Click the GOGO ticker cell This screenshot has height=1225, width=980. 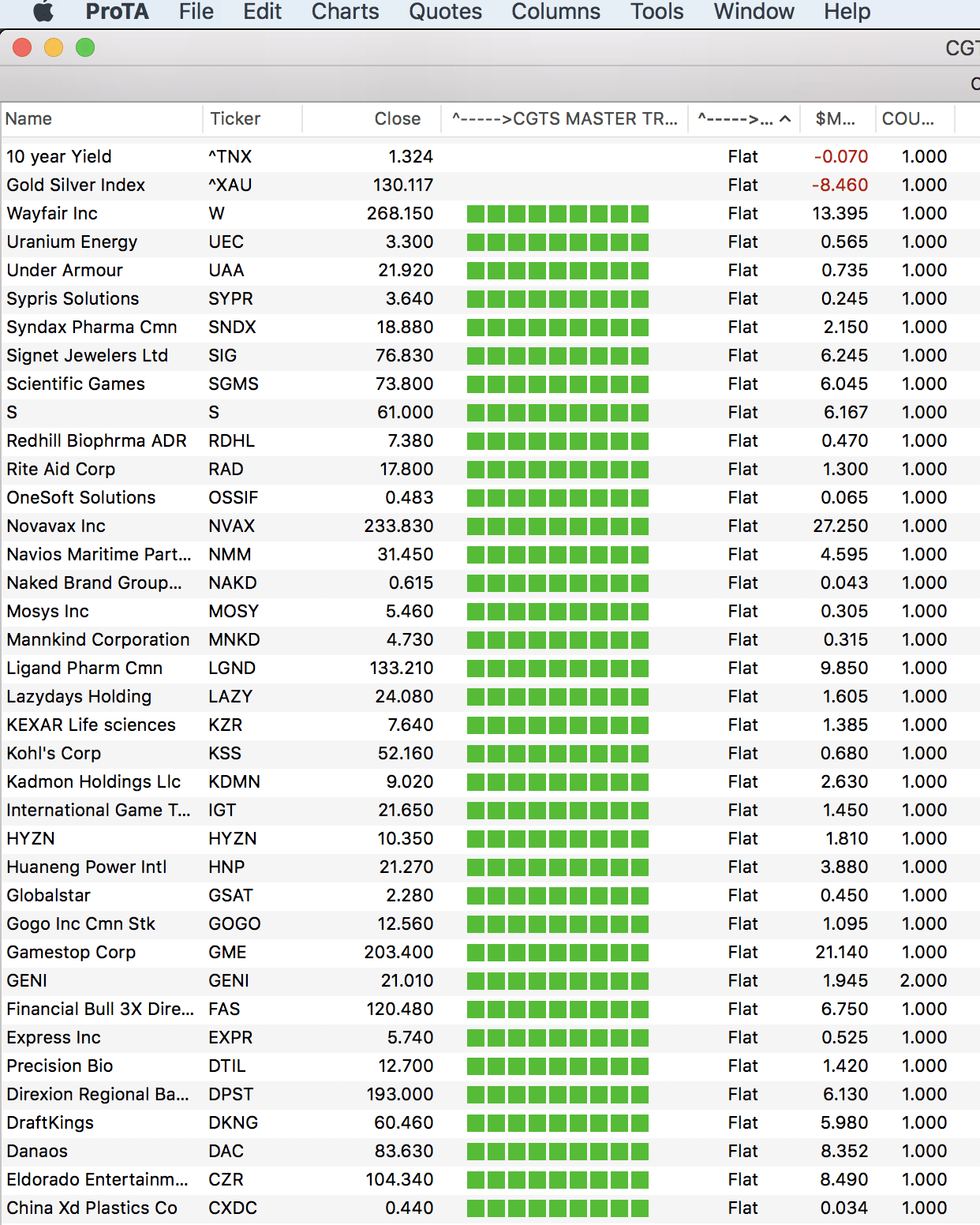click(234, 924)
